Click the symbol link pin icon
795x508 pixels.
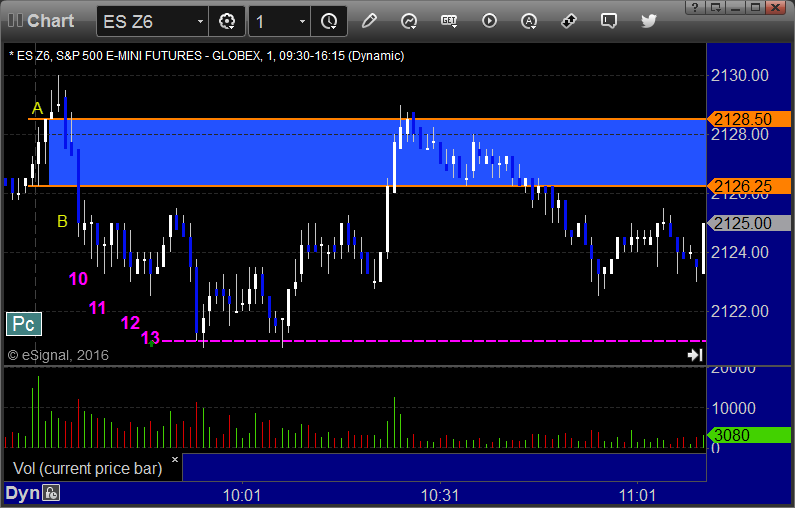point(569,21)
